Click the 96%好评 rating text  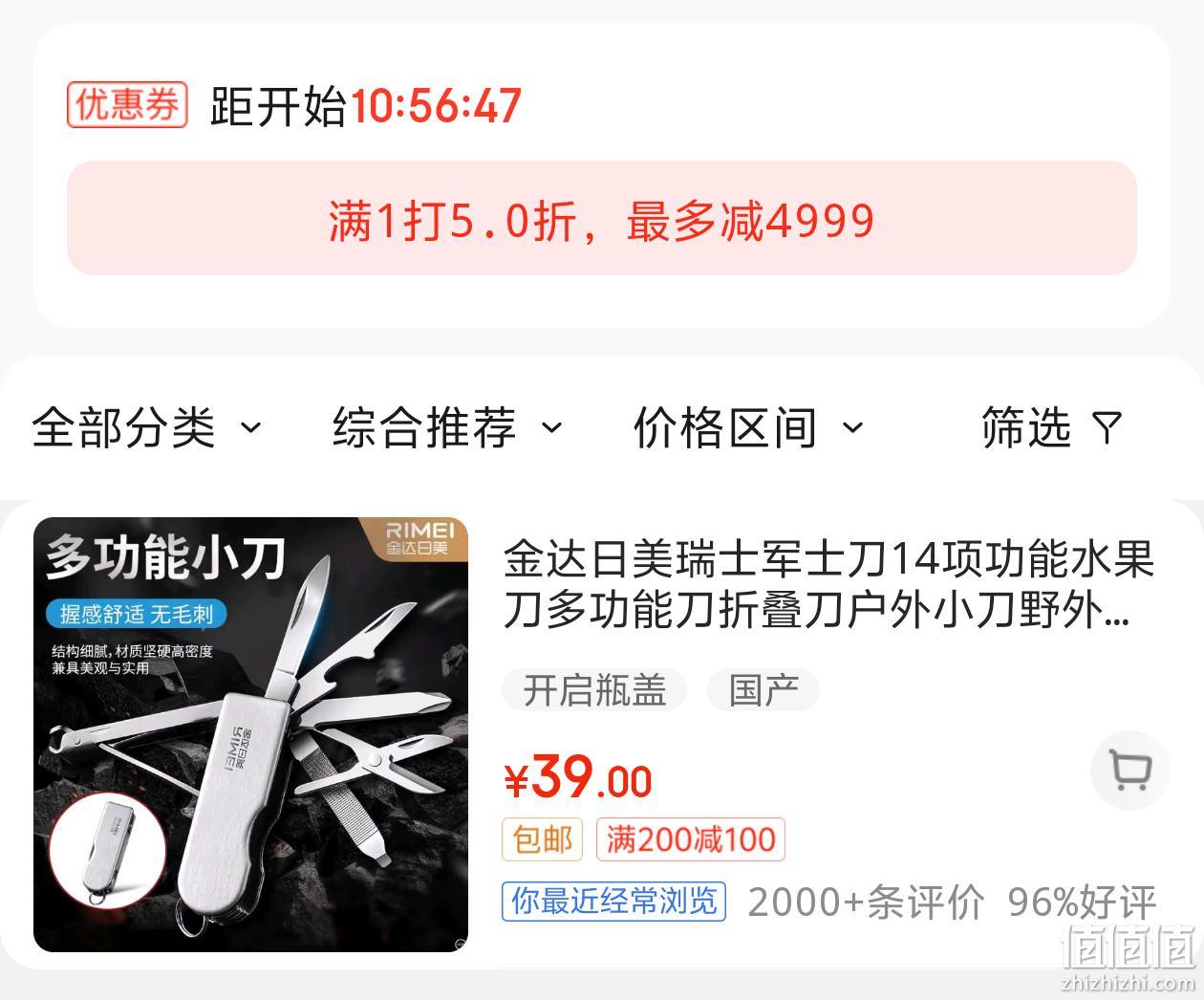point(1082,902)
